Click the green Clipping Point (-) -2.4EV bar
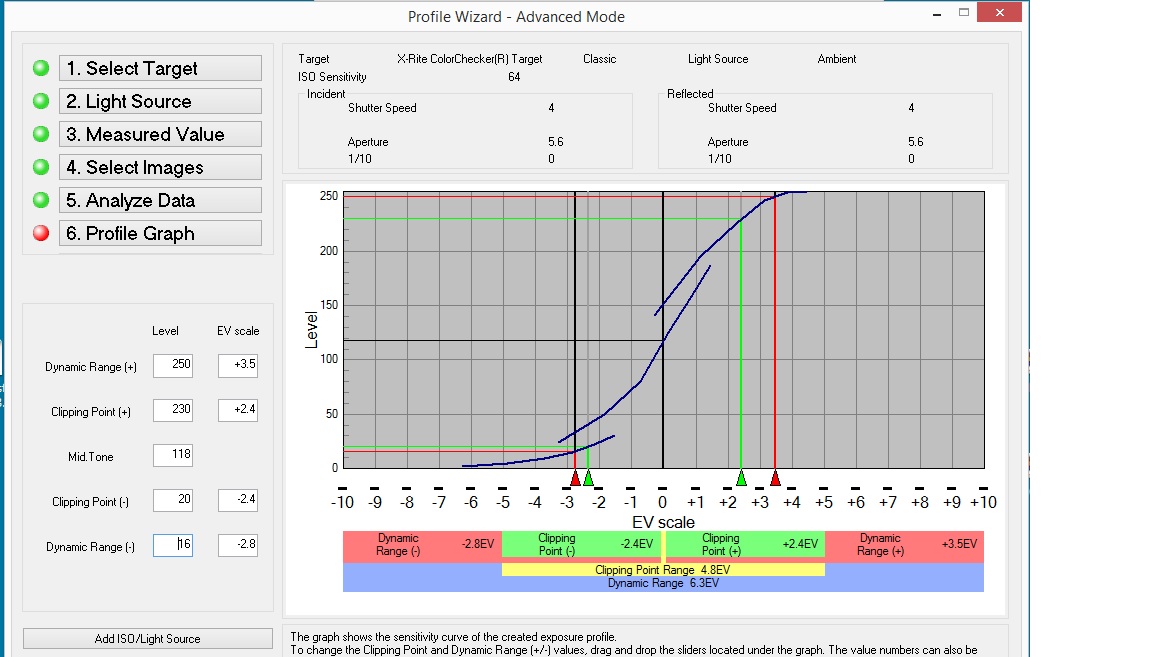This screenshot has height=657, width=1152. coord(581,545)
